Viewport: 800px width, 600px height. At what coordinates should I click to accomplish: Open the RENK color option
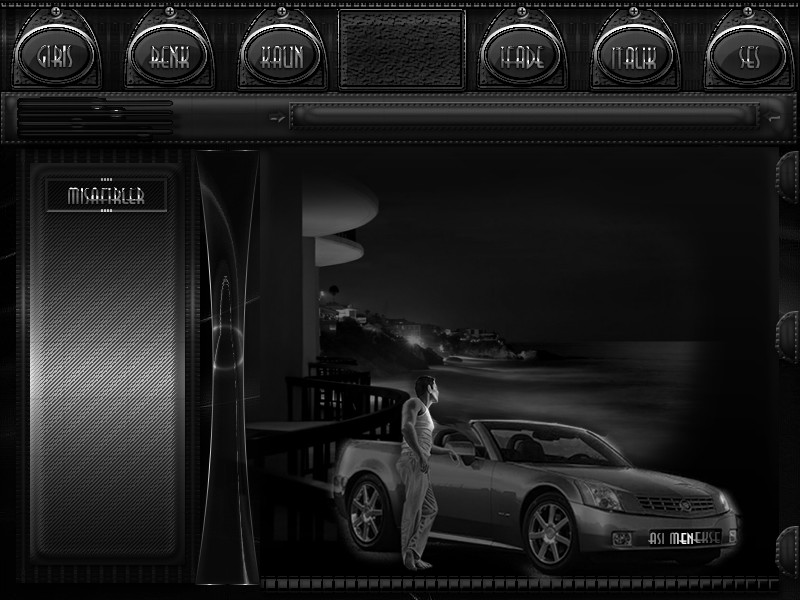click(168, 57)
